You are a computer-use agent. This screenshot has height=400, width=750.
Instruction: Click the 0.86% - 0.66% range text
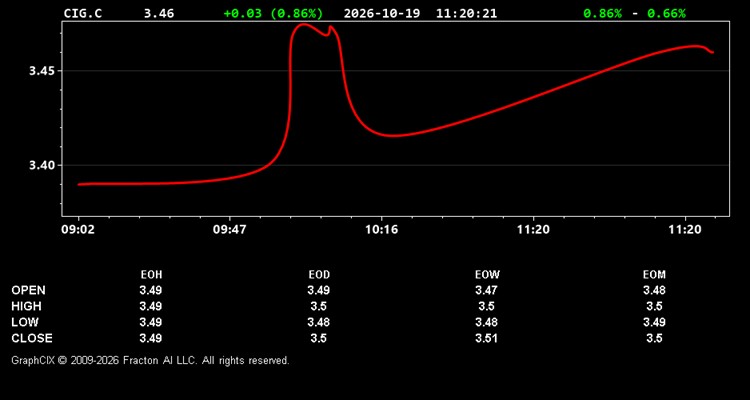click(x=634, y=13)
